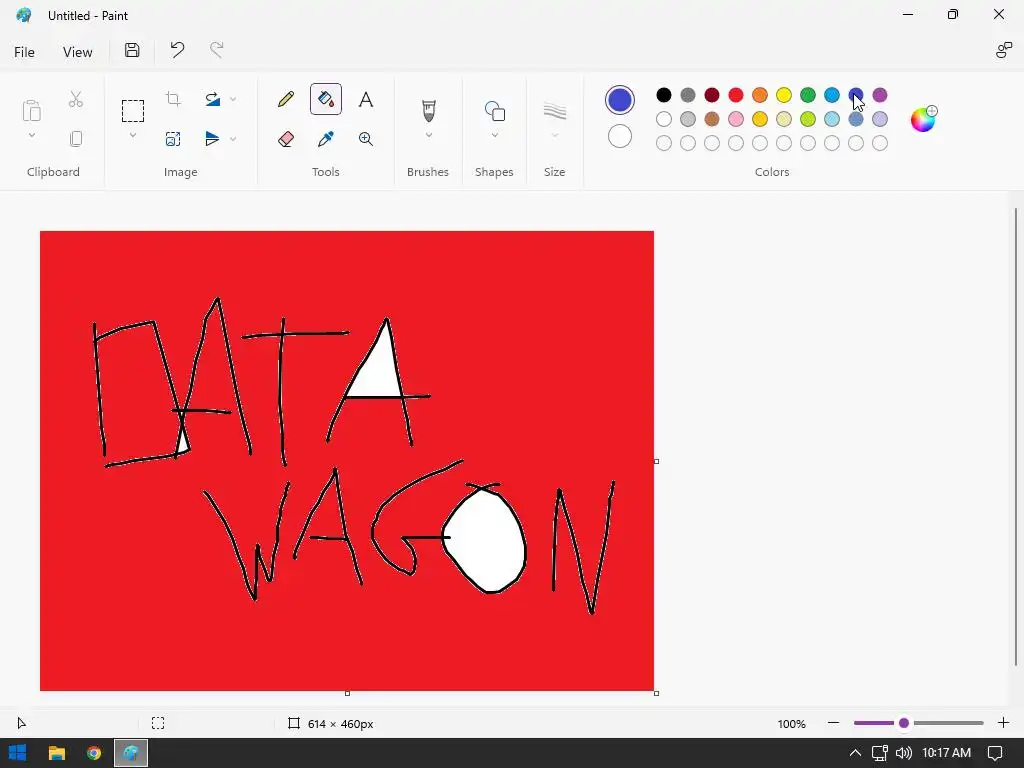Click the Crop icon
This screenshot has height=768, width=1024.
[173, 99]
